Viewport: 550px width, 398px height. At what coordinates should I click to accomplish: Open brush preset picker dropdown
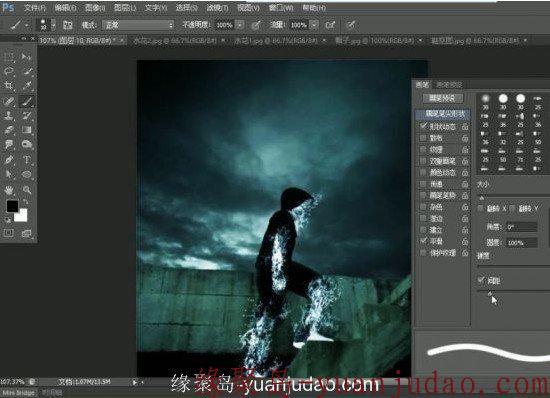pyautogui.click(x=54, y=25)
